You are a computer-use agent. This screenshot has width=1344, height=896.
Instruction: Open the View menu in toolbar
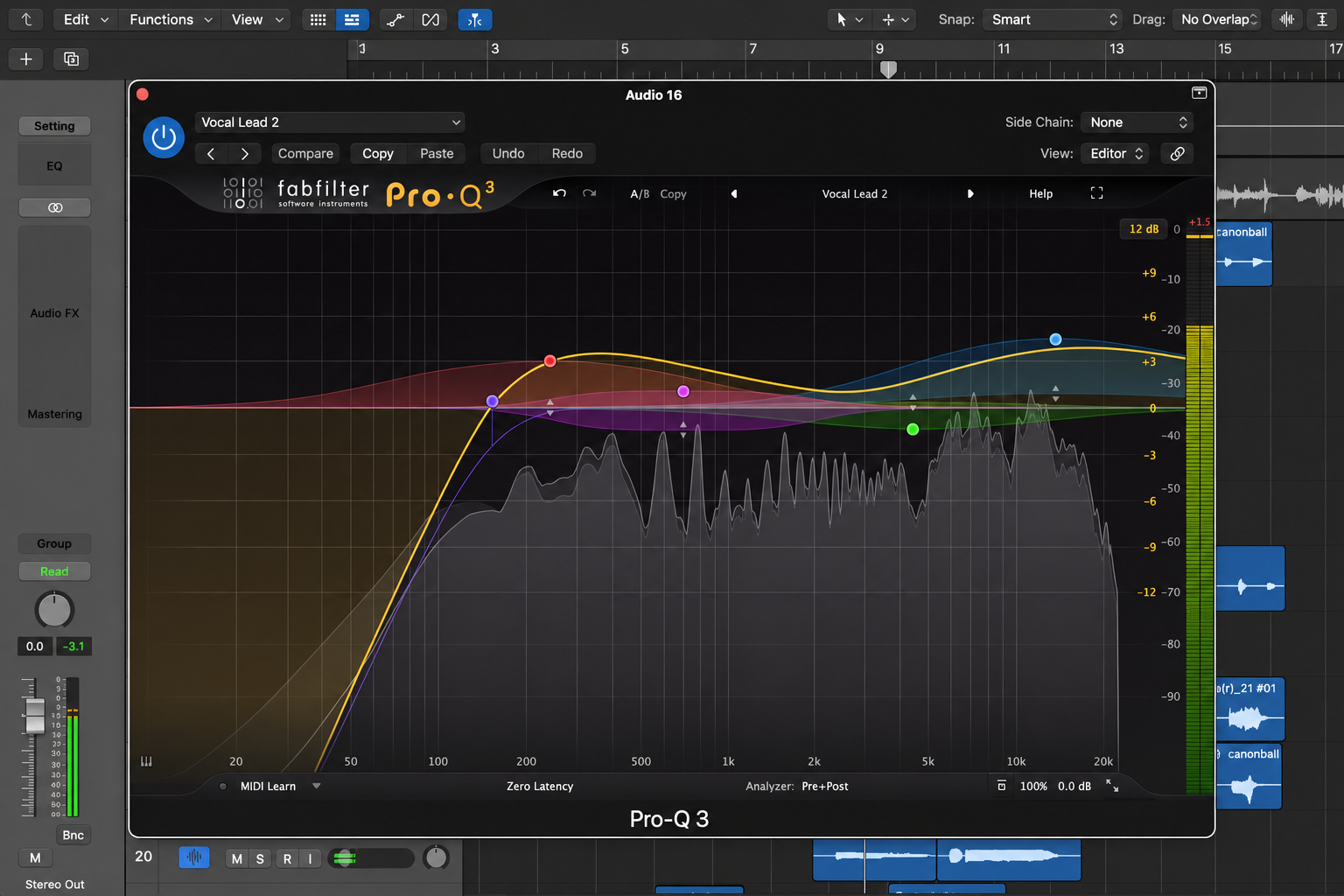(257, 19)
